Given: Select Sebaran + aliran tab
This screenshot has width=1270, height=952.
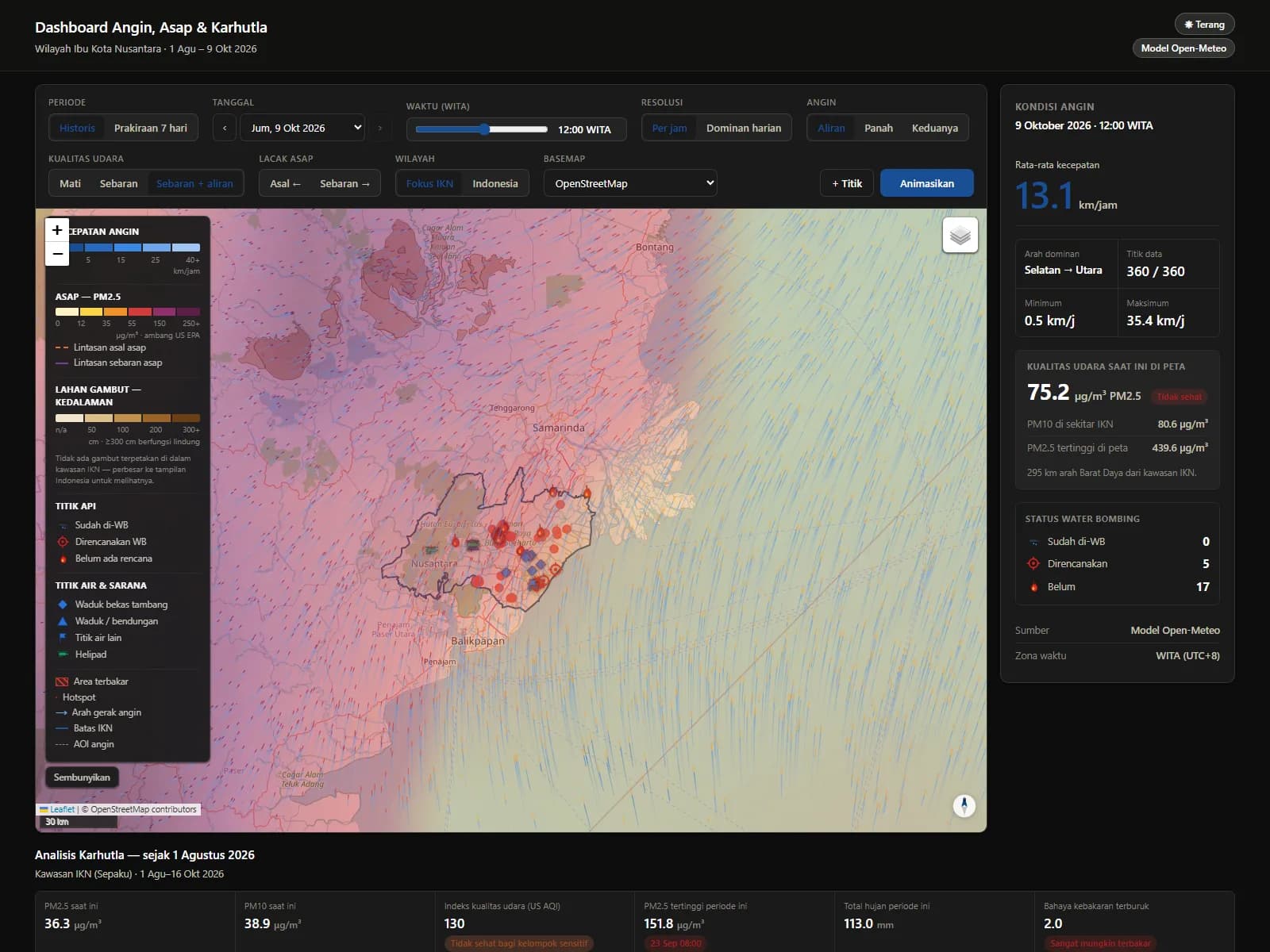Looking at the screenshot, I should pyautogui.click(x=194, y=183).
